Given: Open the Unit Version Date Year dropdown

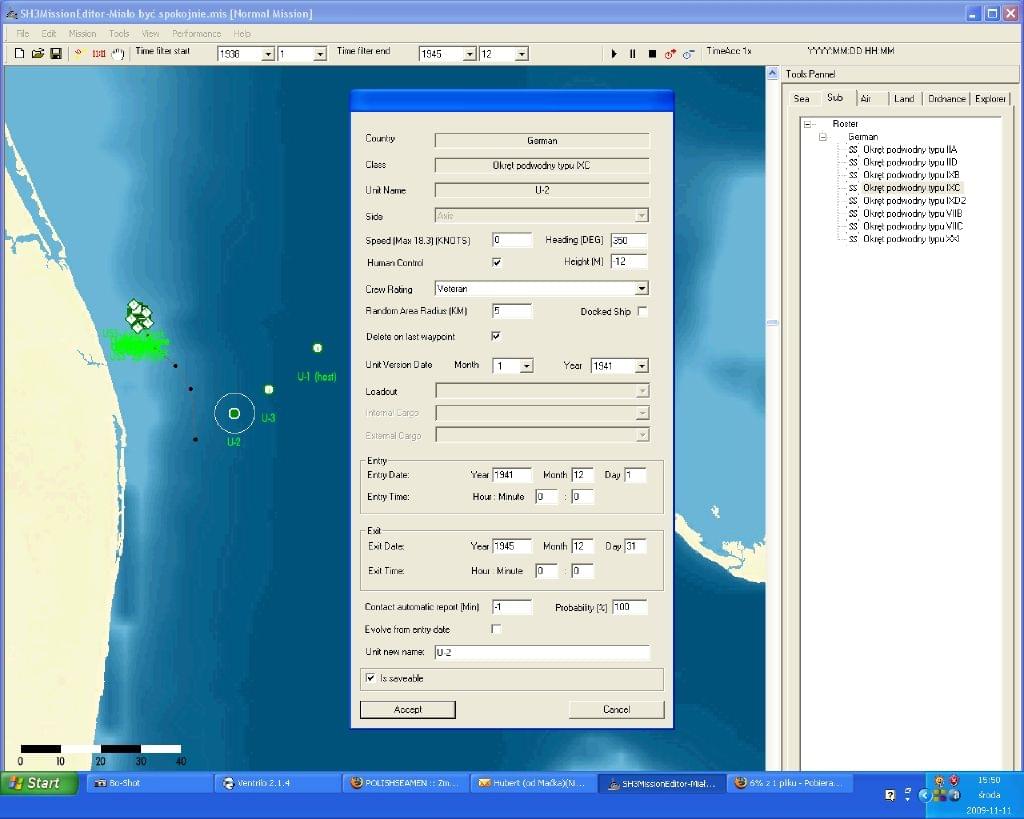Looking at the screenshot, I should click(641, 366).
